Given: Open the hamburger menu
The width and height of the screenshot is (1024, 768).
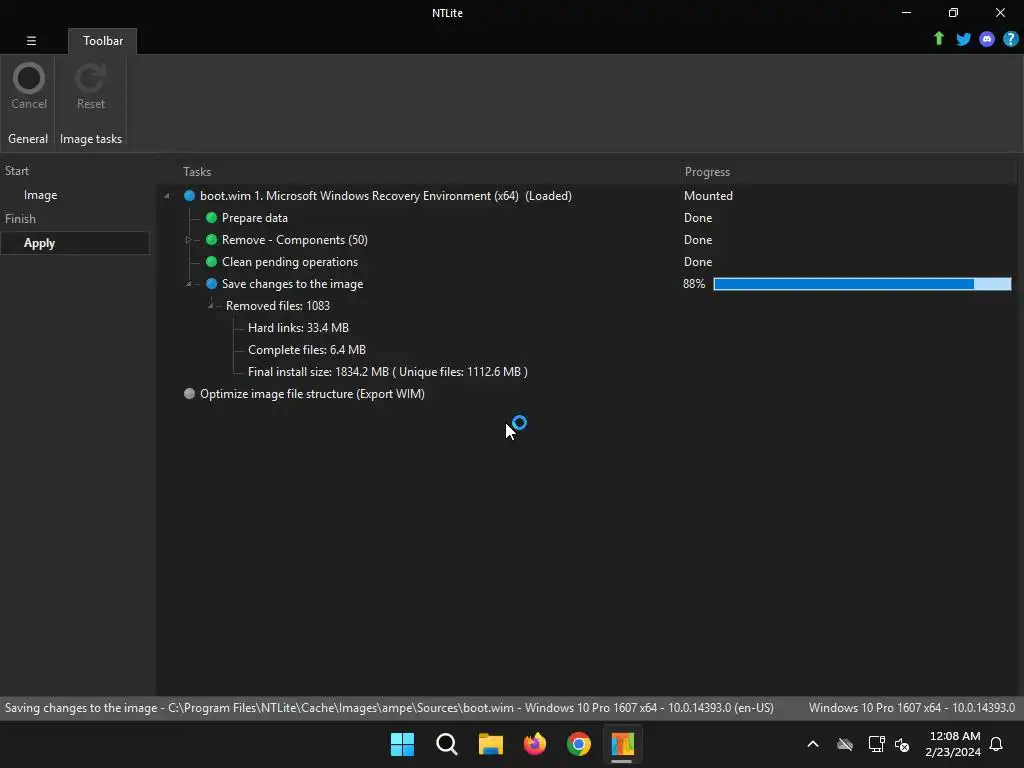Looking at the screenshot, I should 31,40.
